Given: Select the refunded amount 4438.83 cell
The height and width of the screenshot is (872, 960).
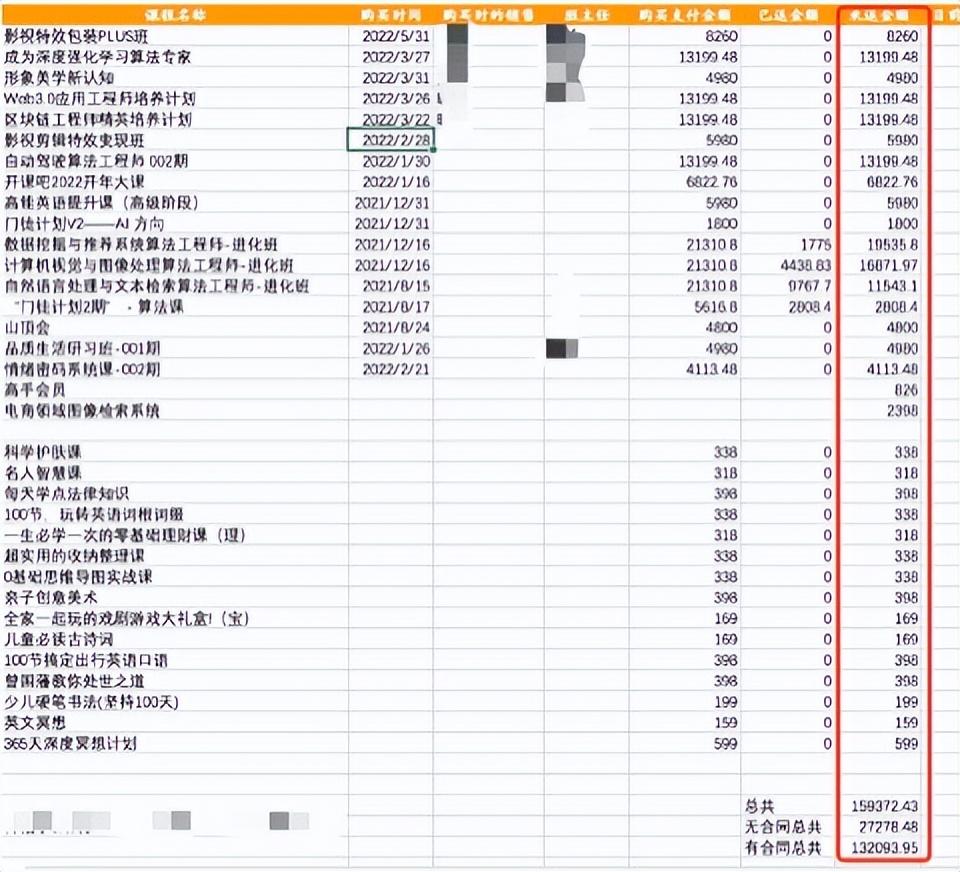Looking at the screenshot, I should [794, 265].
